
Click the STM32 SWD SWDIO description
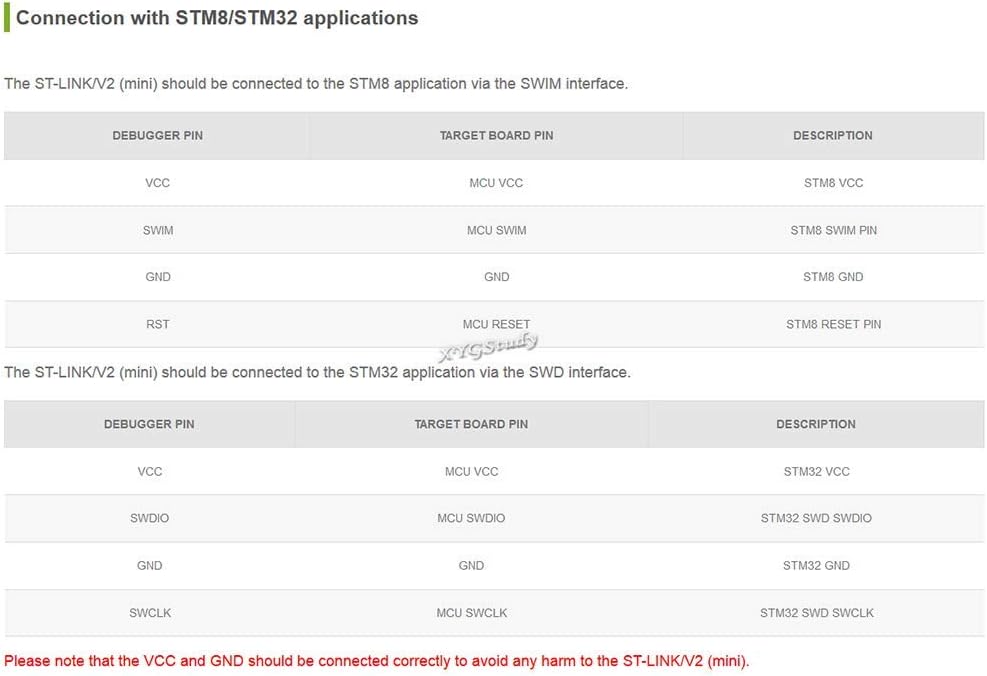click(816, 518)
